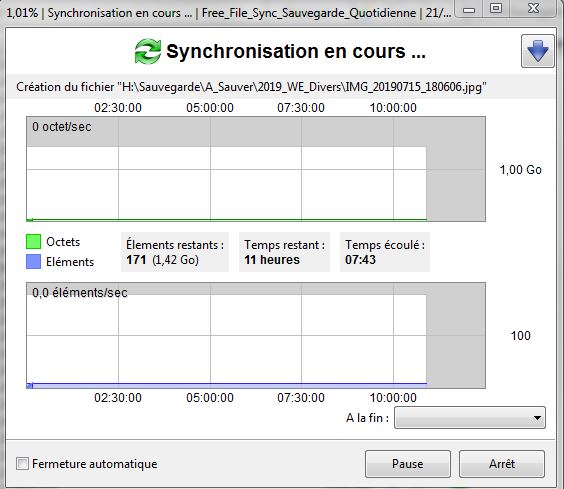The image size is (564, 489).
Task: Minimize the sync window
Action: (469, 9)
